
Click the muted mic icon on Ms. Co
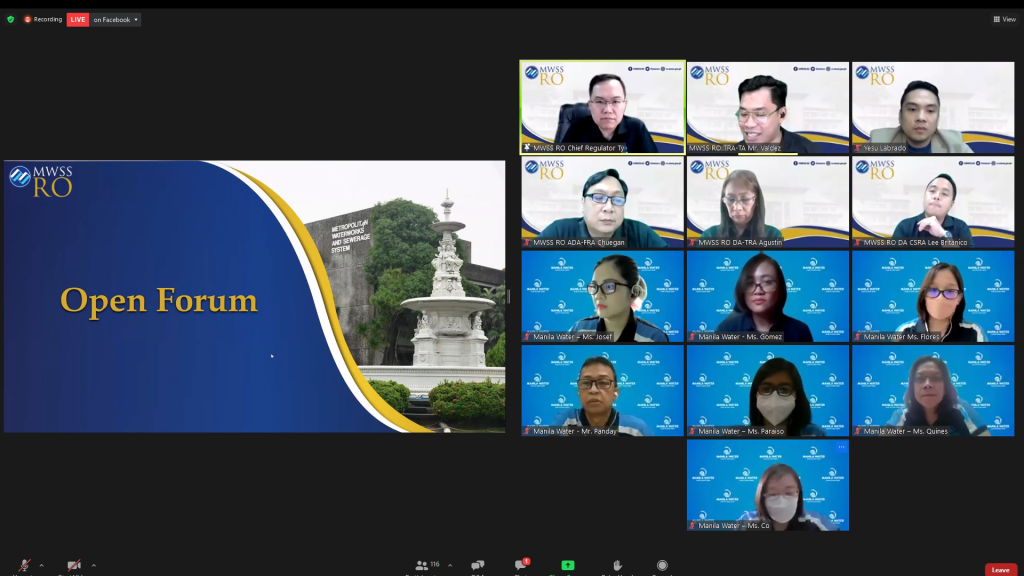[692, 526]
